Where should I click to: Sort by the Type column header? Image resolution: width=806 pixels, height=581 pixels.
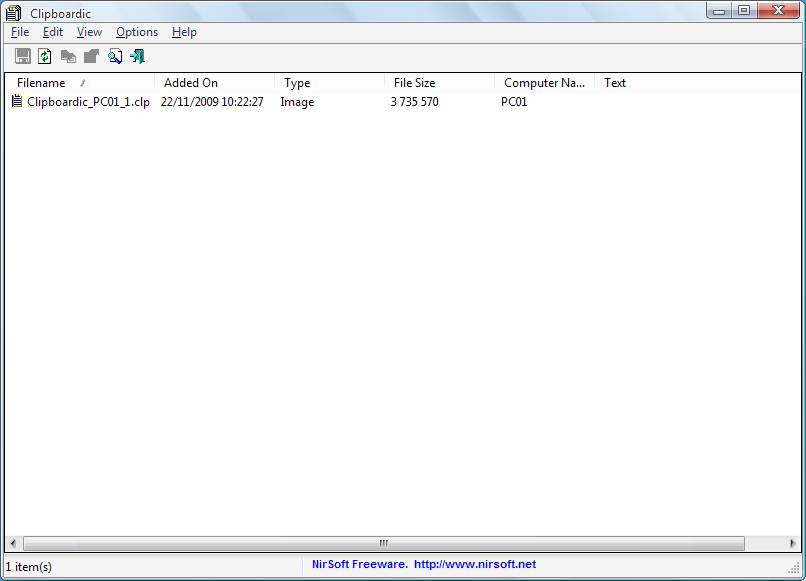pyautogui.click(x=329, y=83)
